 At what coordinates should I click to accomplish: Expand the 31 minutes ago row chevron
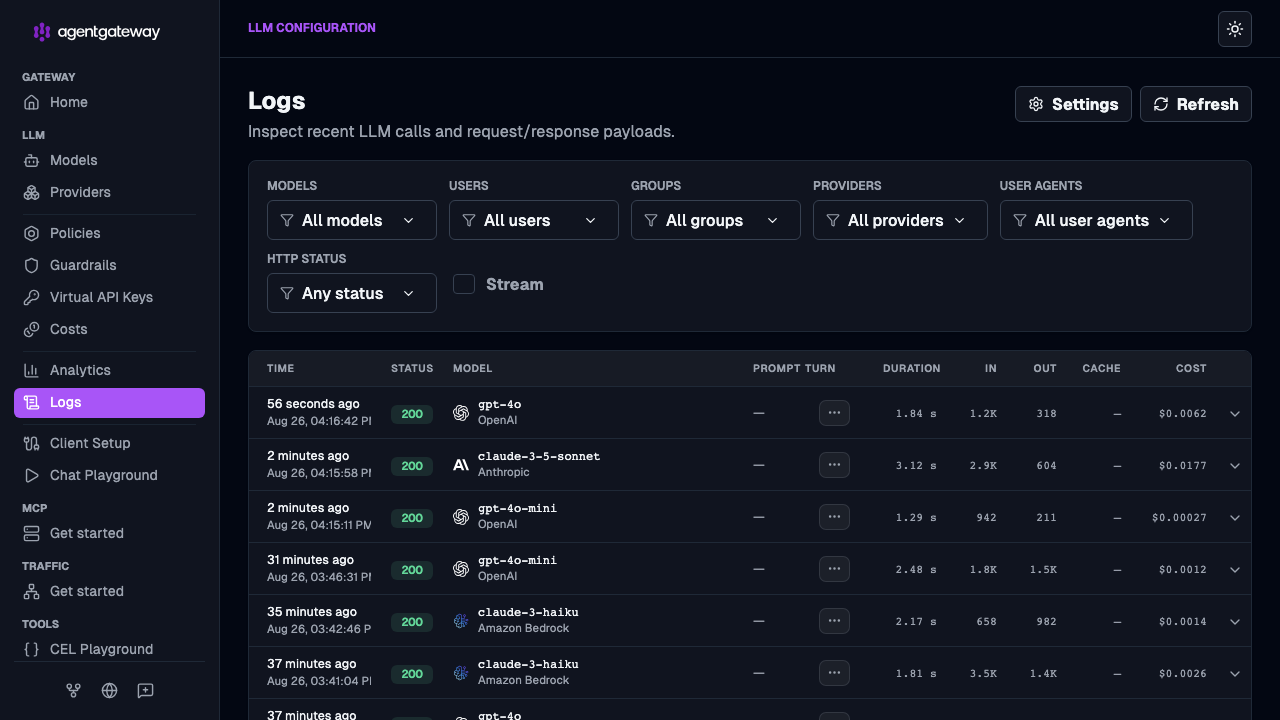click(x=1235, y=570)
